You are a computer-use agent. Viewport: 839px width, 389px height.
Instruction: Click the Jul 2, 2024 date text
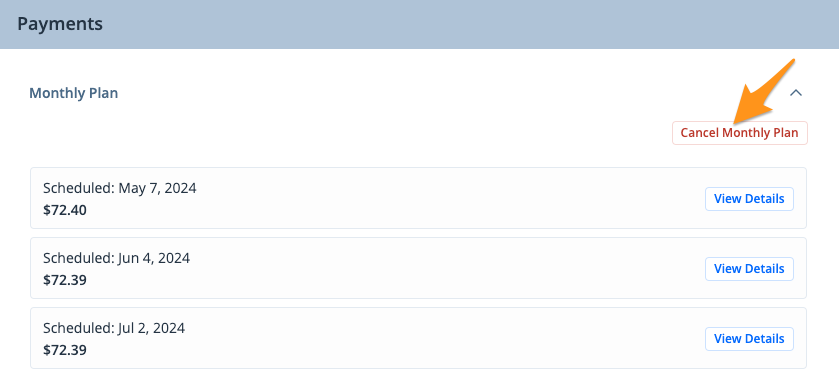152,328
